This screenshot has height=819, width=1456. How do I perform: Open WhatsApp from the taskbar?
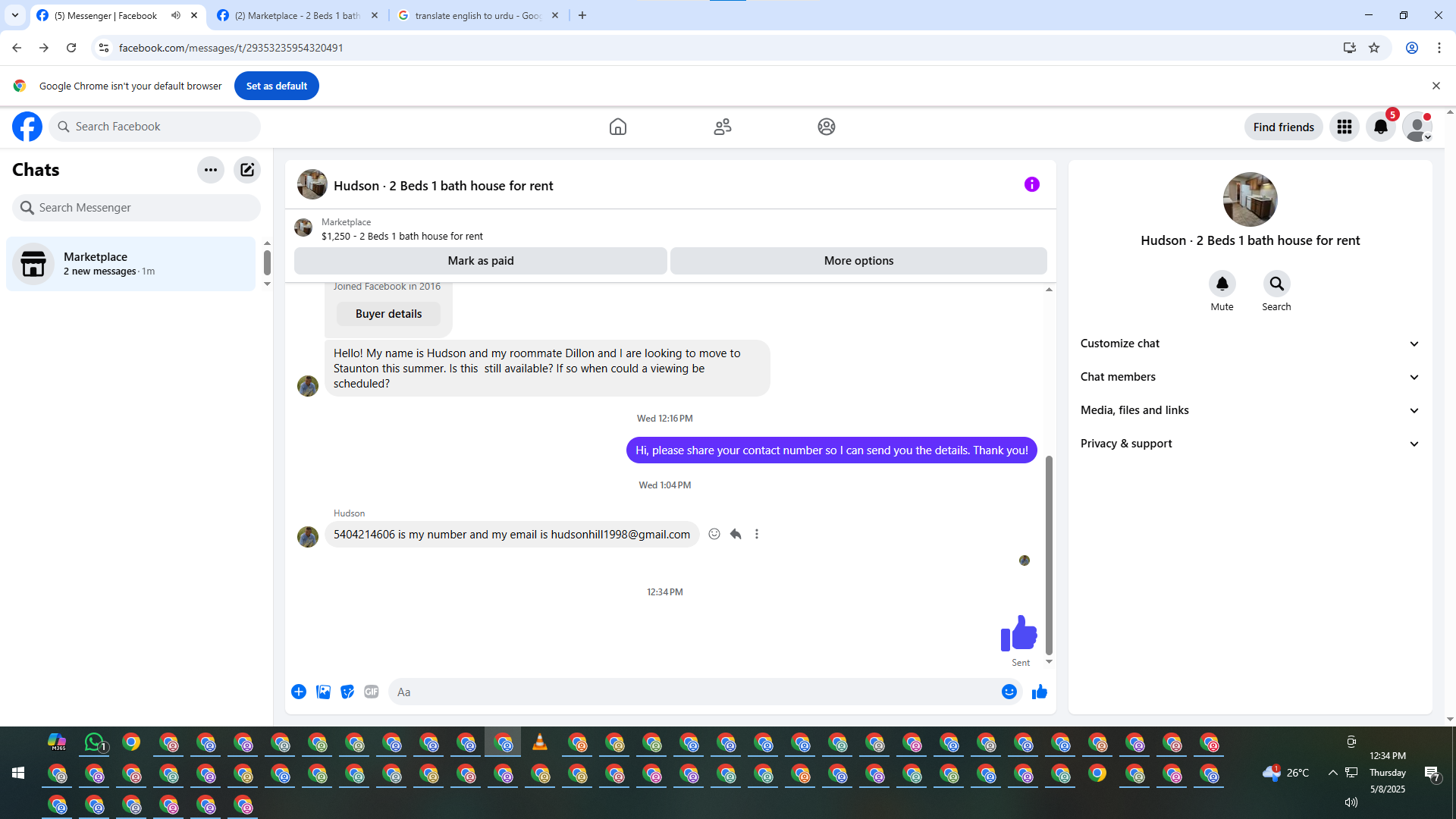pos(95,742)
